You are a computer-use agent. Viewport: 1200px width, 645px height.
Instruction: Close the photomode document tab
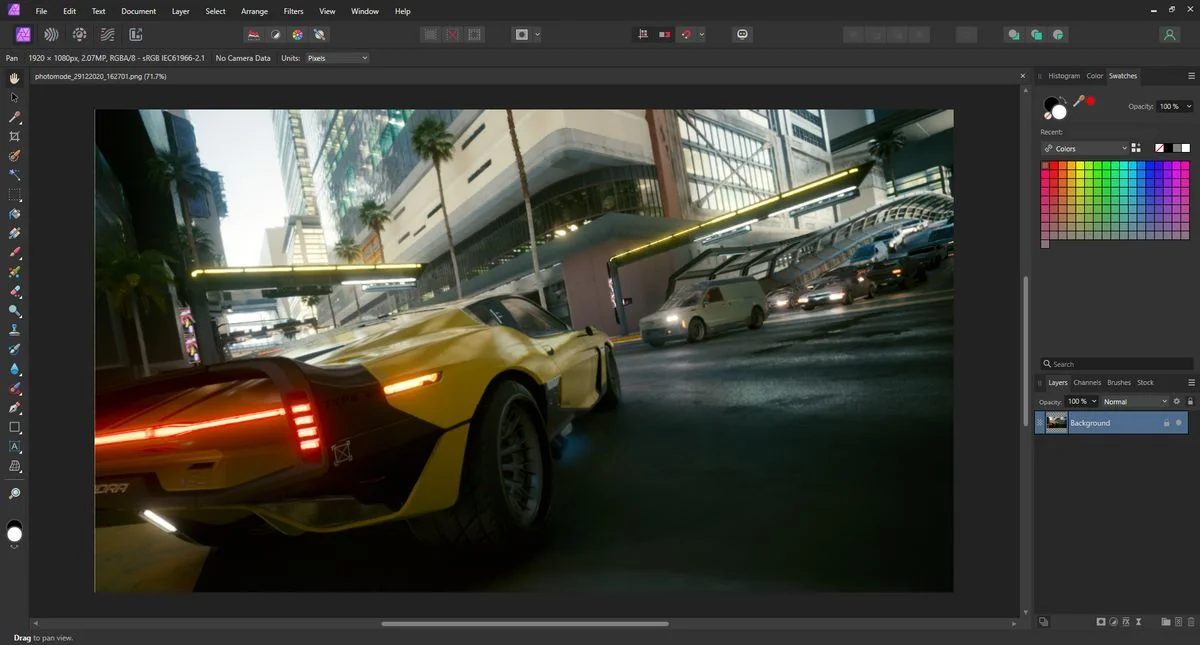[x=1022, y=76]
